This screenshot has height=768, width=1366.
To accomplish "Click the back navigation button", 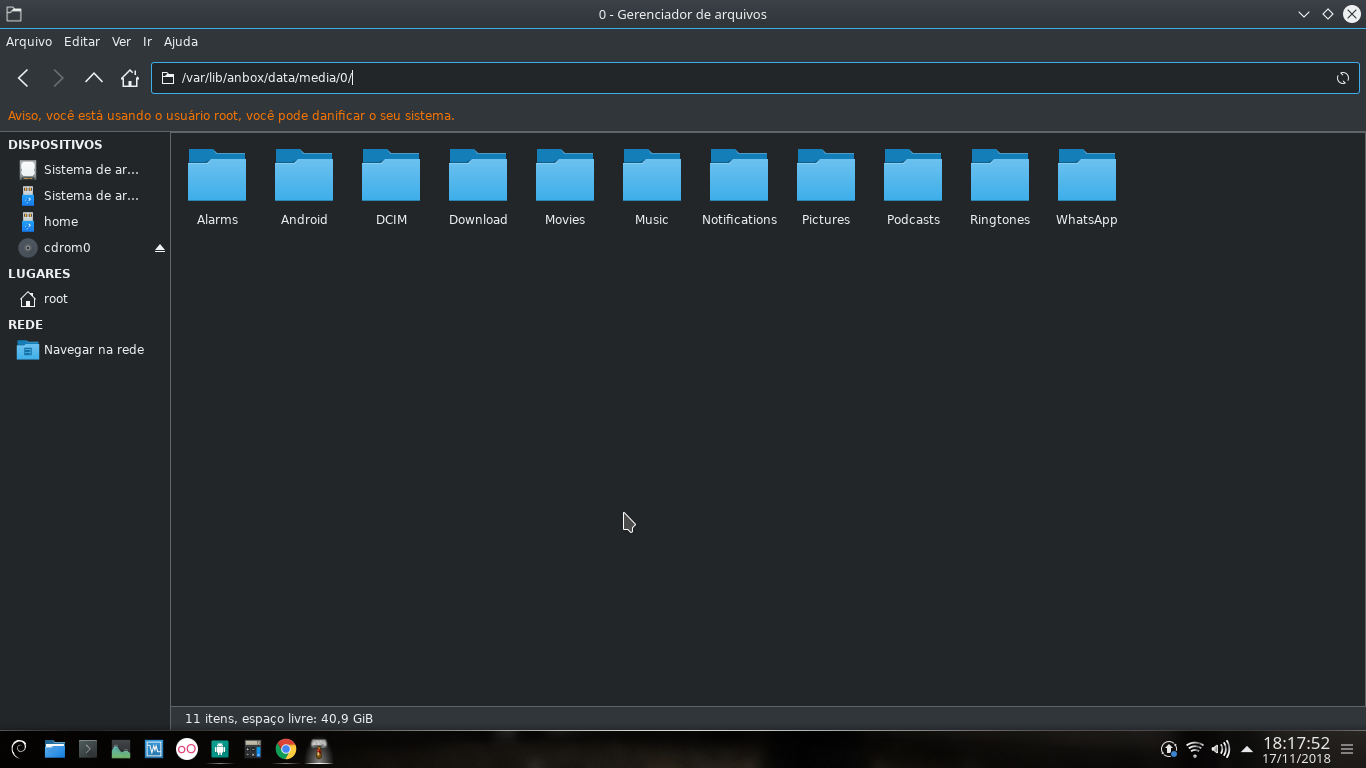I will pos(22,77).
